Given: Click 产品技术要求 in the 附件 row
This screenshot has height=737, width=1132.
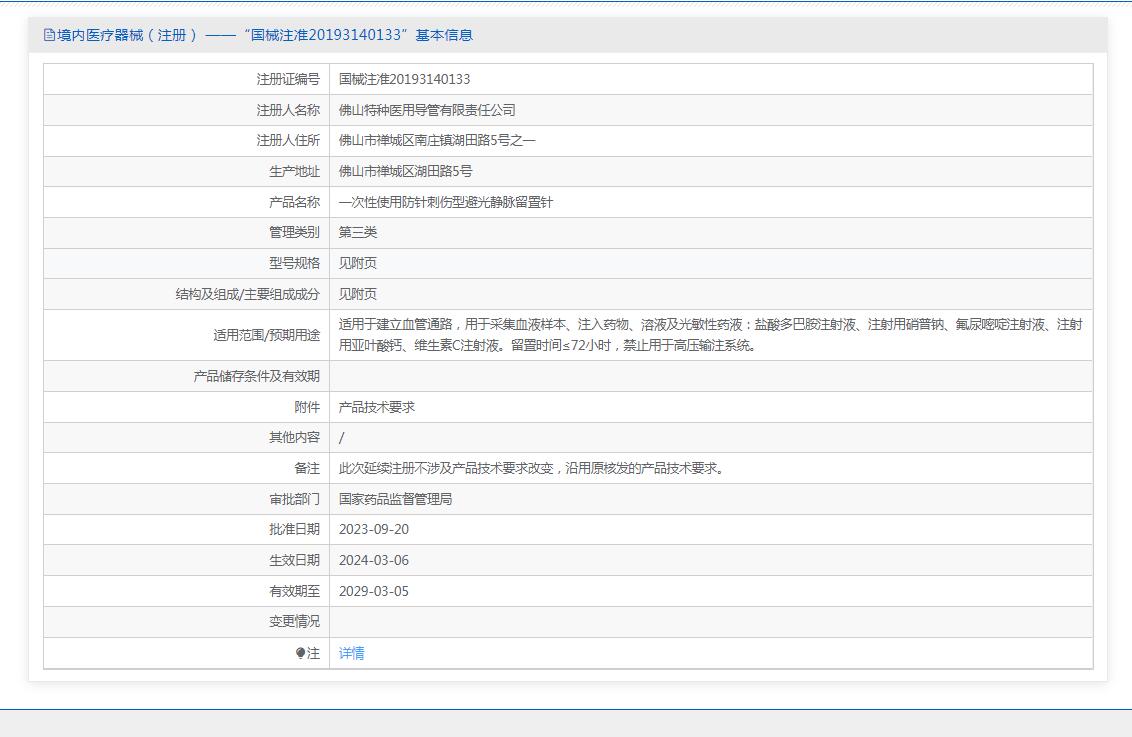Looking at the screenshot, I should [377, 407].
